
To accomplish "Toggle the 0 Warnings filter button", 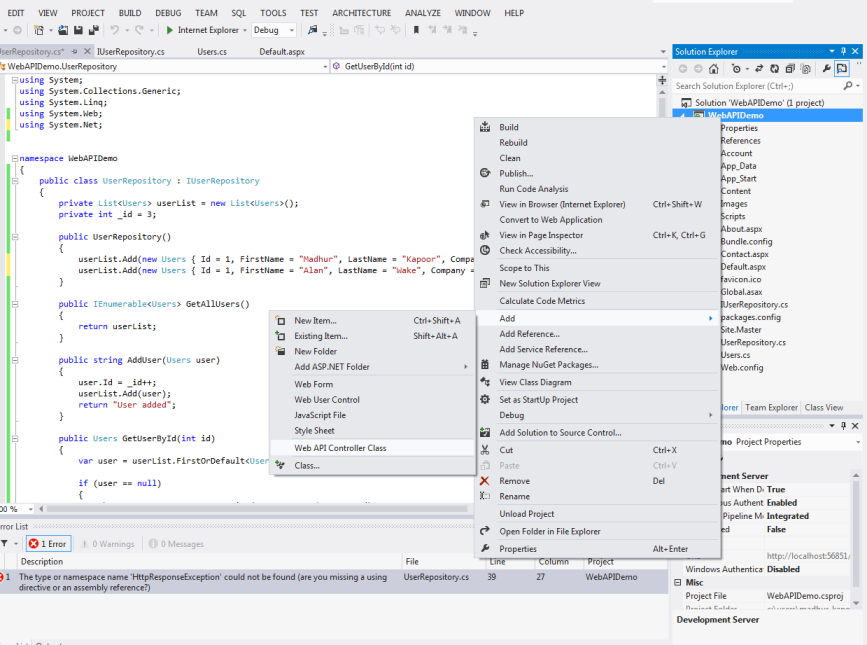I will tap(110, 543).
